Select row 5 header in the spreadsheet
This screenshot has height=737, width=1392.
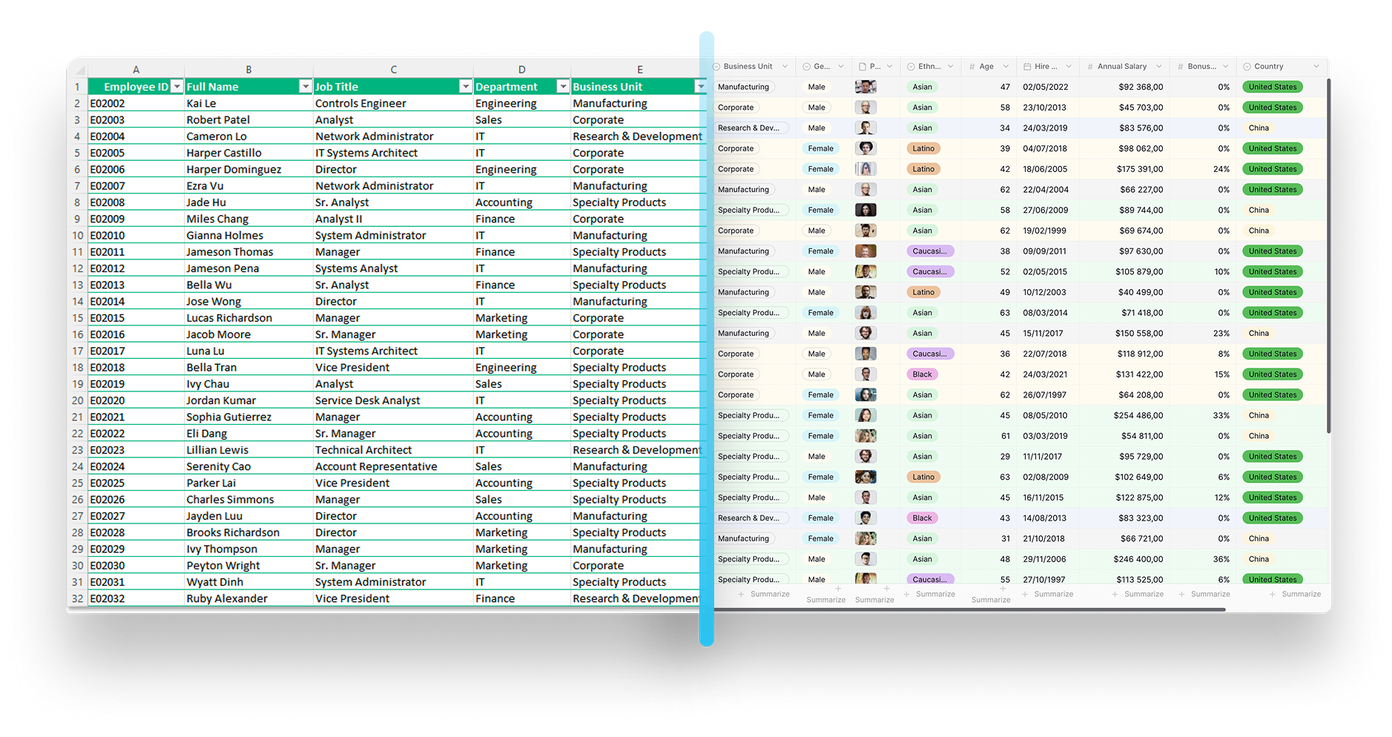[77, 152]
